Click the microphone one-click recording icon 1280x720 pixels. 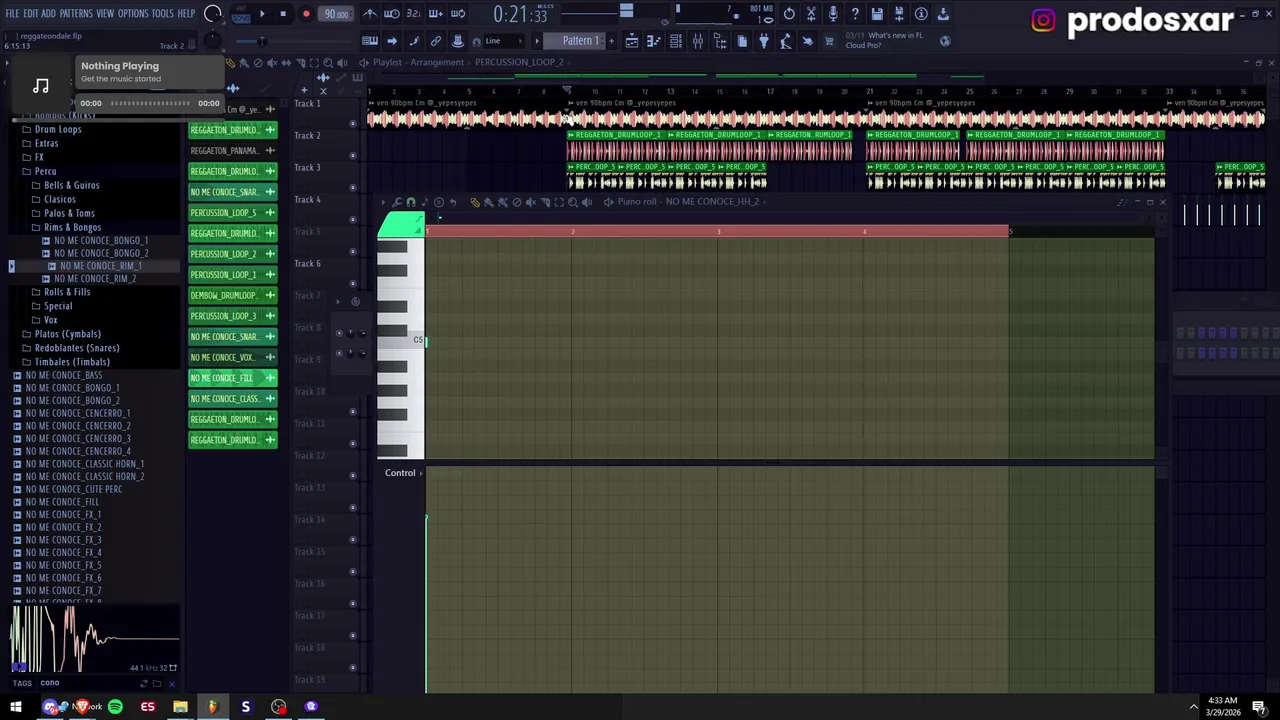point(833,14)
